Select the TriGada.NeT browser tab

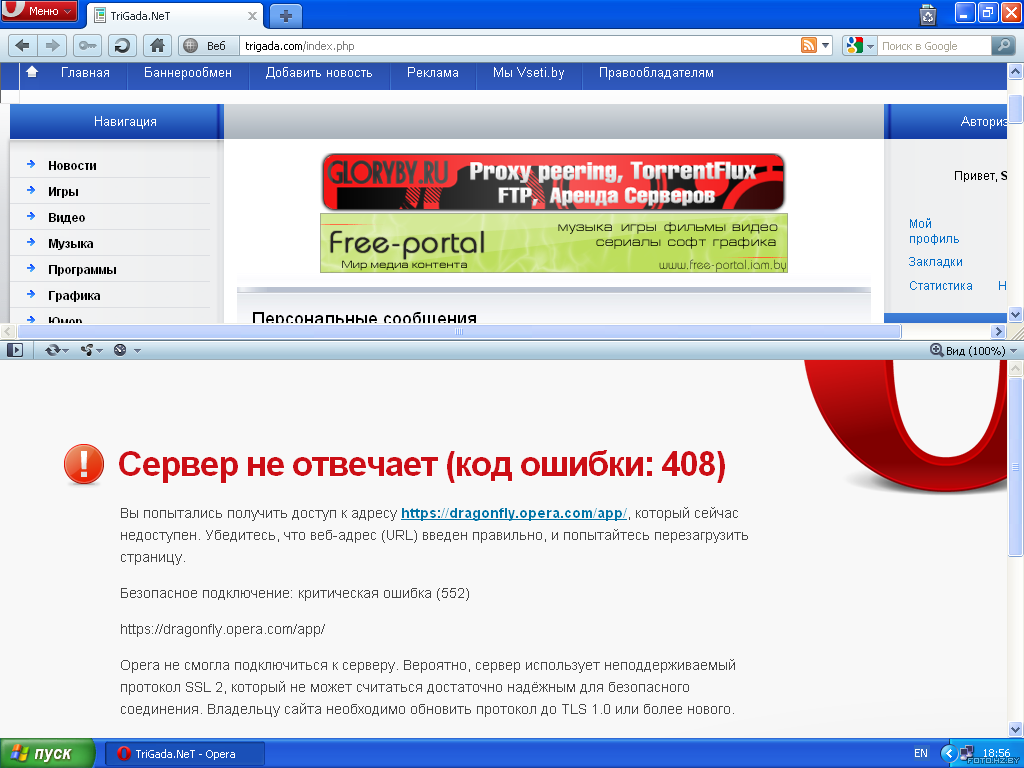pos(175,16)
